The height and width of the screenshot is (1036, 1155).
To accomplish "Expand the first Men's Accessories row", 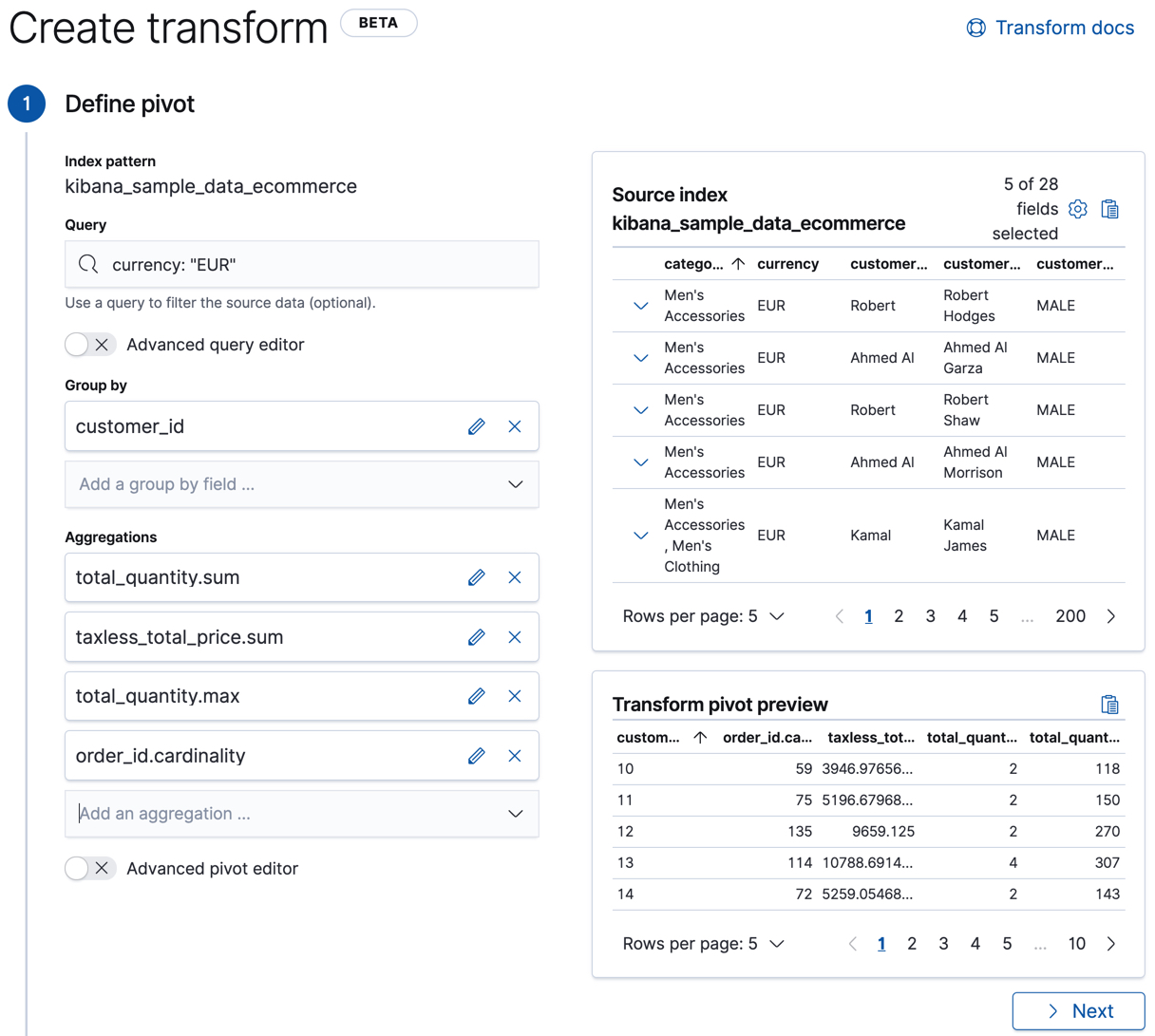I will point(639,305).
